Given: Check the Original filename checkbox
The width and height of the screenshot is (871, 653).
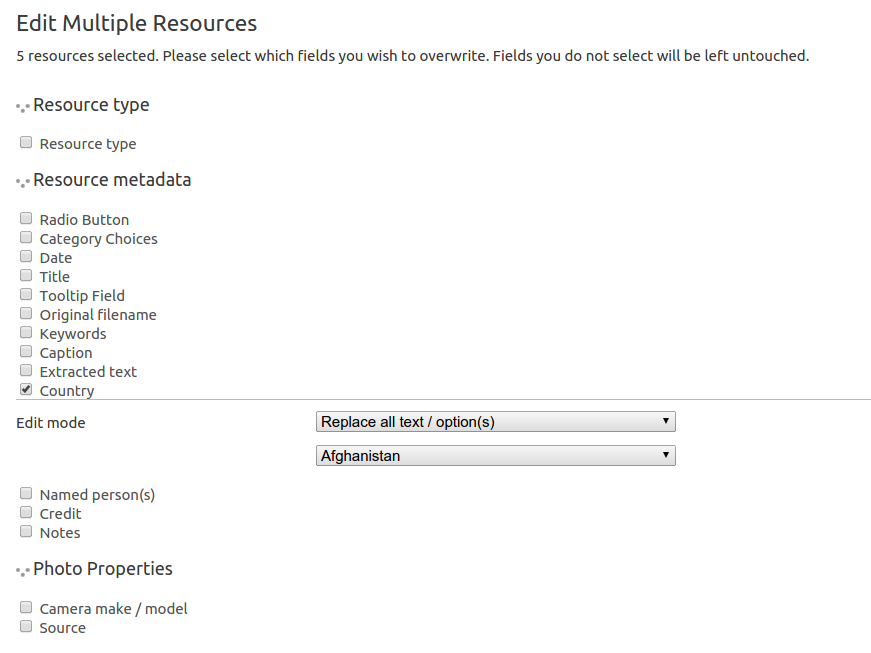Looking at the screenshot, I should coord(26,313).
